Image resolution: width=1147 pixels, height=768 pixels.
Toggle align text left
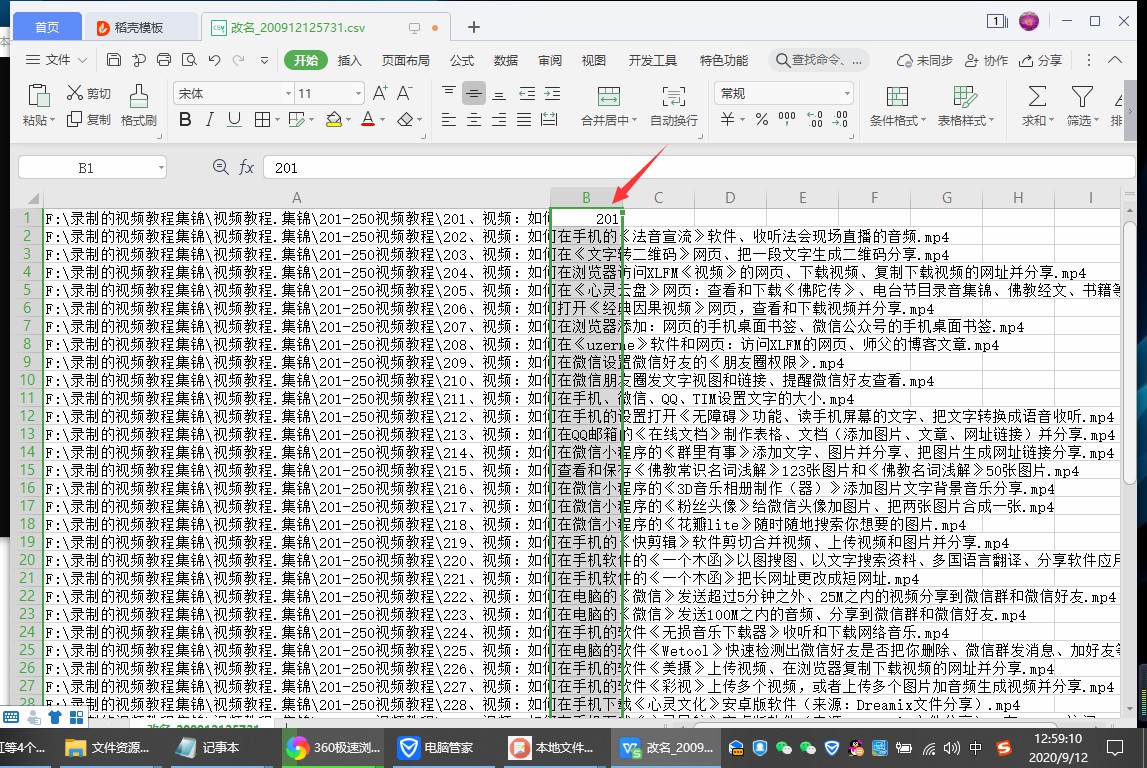448,119
